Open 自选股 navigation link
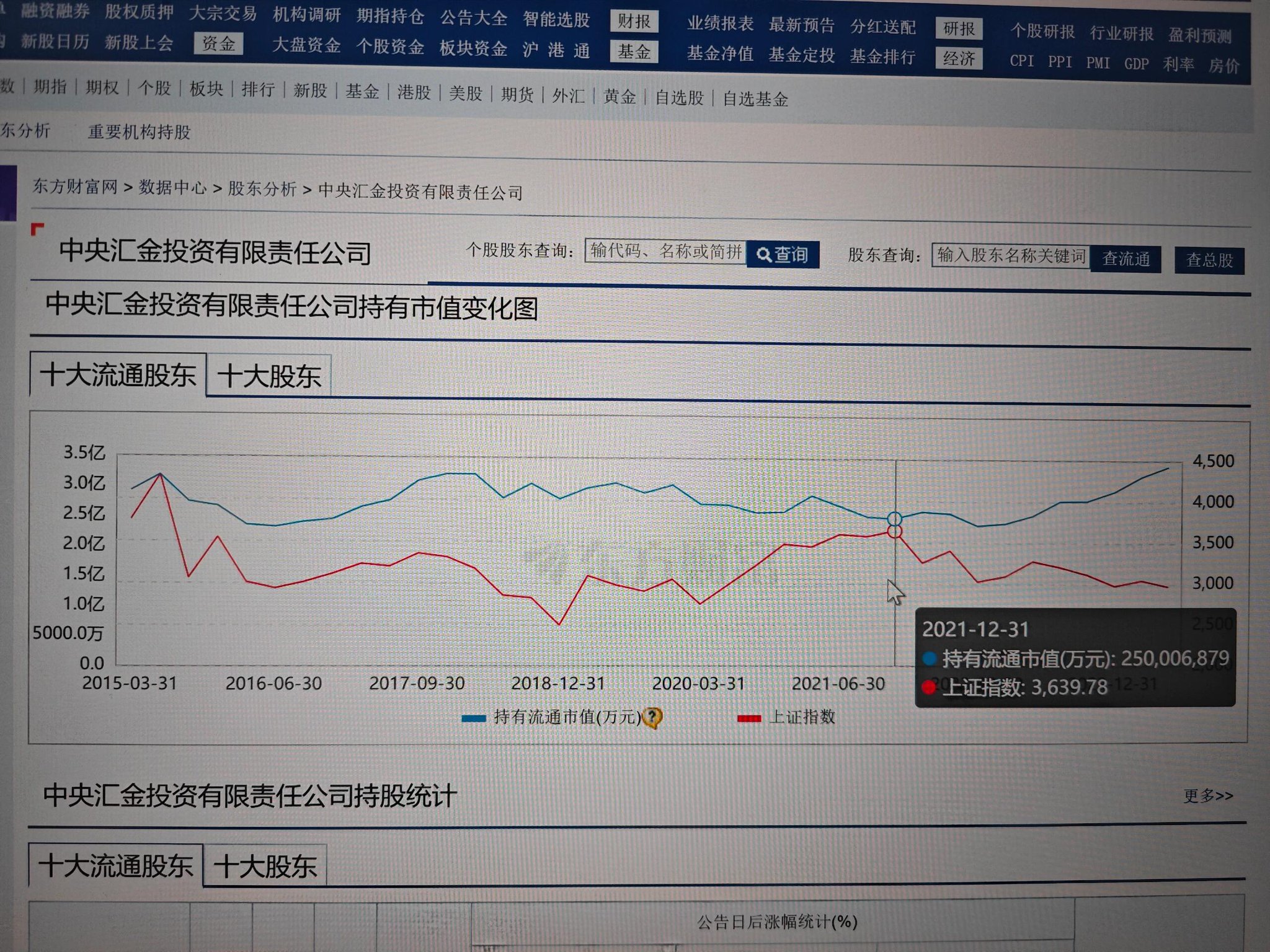This screenshot has height=952, width=1270. (679, 97)
